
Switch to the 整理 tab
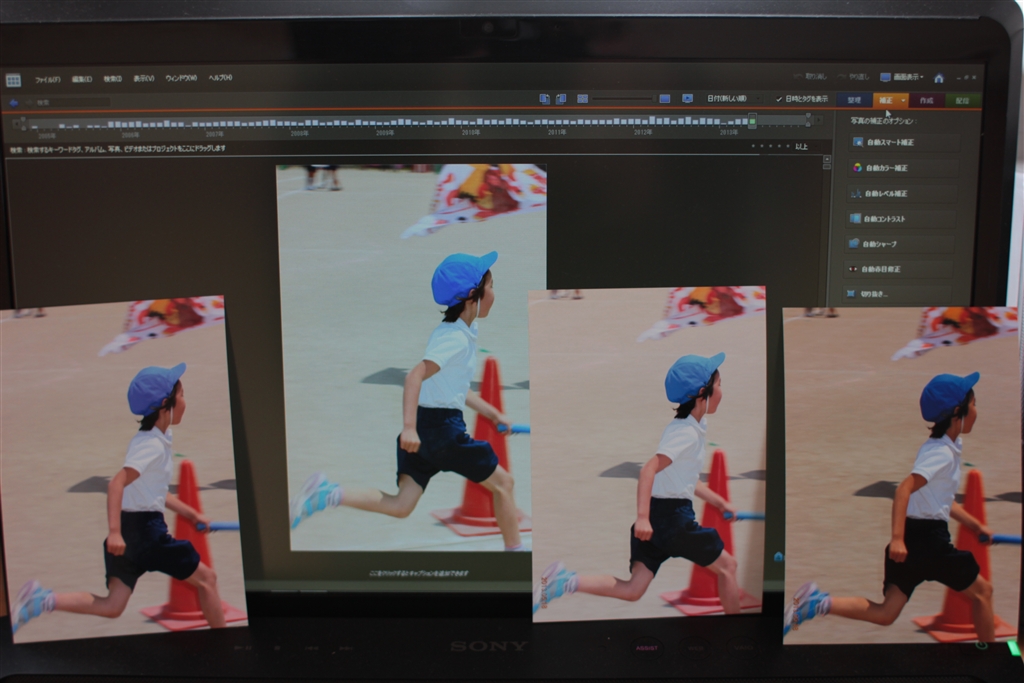pyautogui.click(x=854, y=100)
